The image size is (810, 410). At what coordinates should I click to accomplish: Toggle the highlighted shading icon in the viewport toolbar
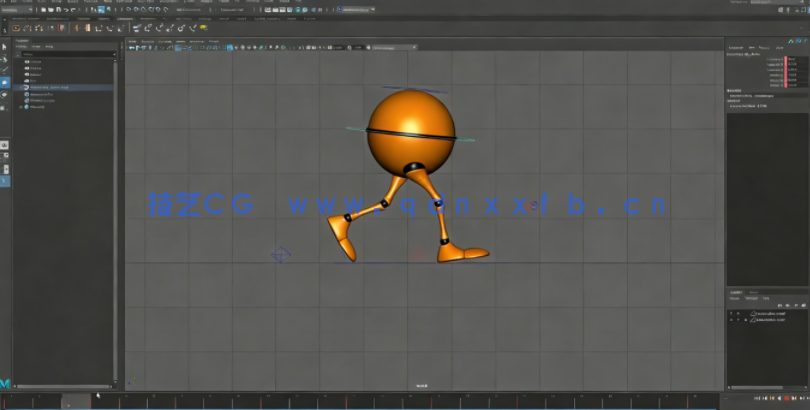click(x=179, y=47)
